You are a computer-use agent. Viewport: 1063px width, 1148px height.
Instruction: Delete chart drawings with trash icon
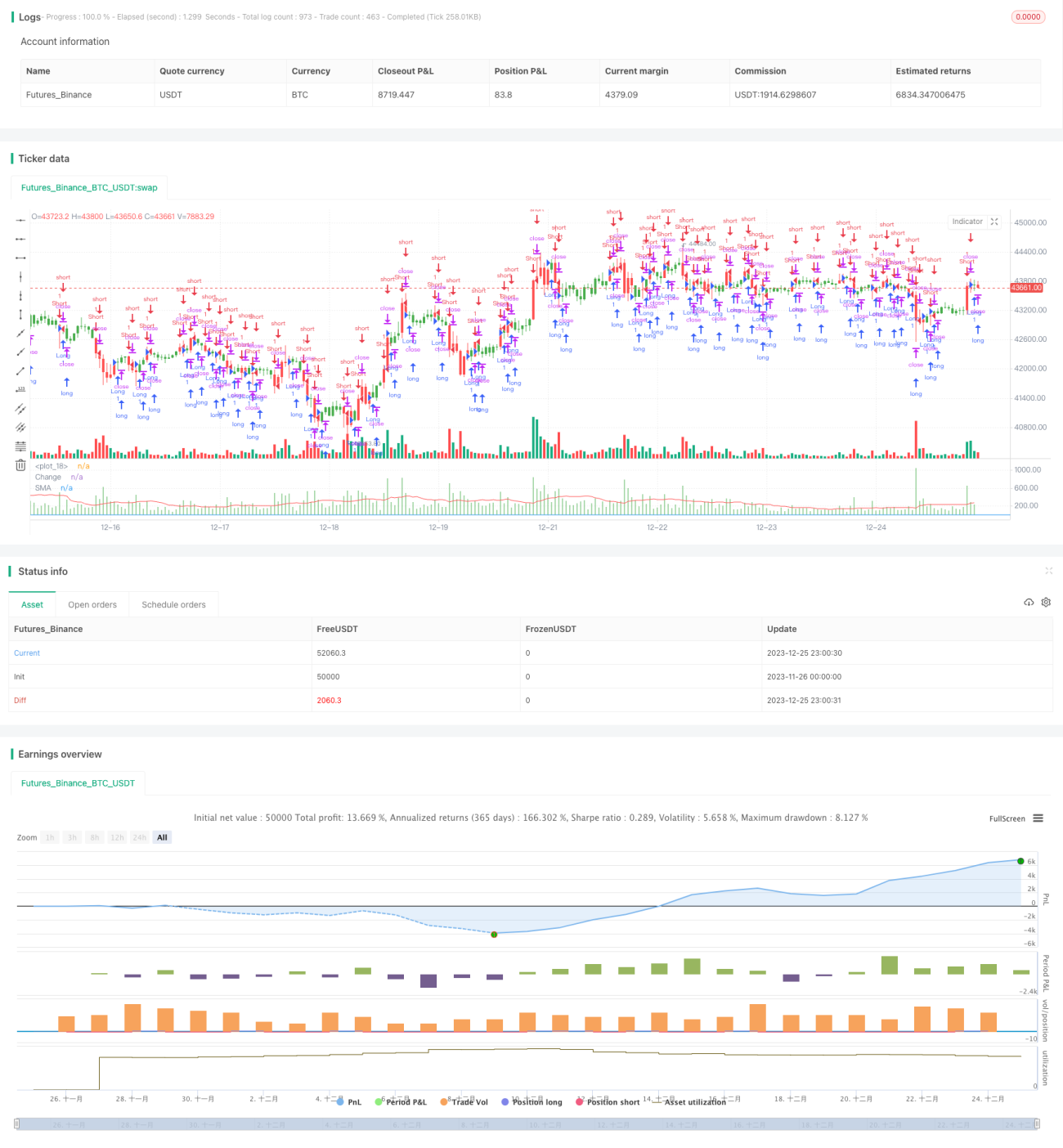20,465
